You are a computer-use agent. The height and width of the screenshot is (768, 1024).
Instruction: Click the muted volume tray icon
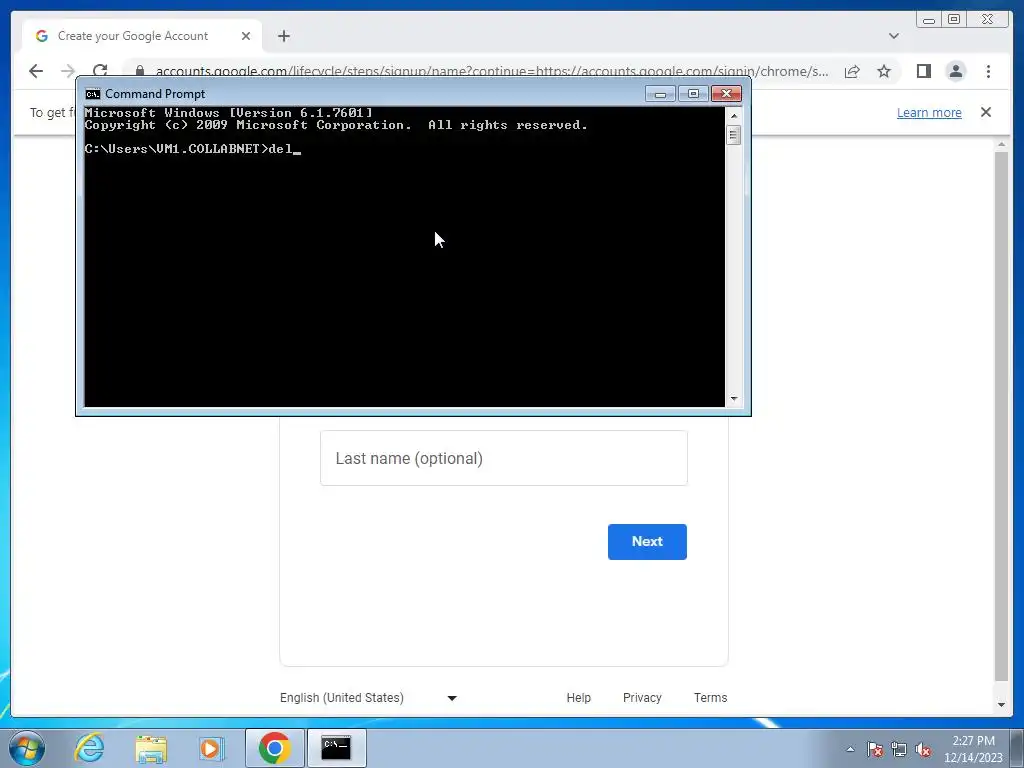(923, 749)
